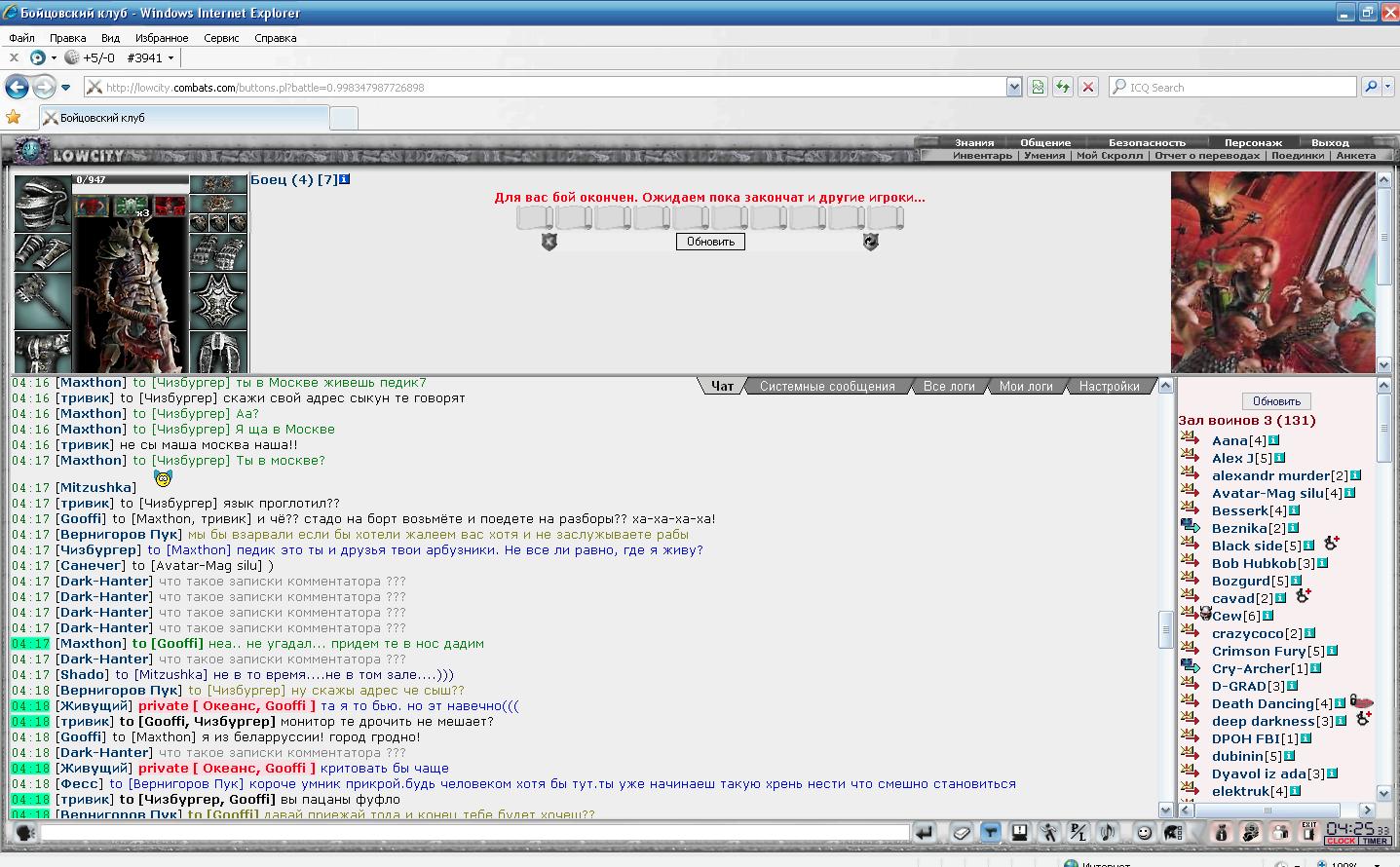Click the right shield icon below the scroll slots
The height and width of the screenshot is (867, 1400).
coord(870,242)
